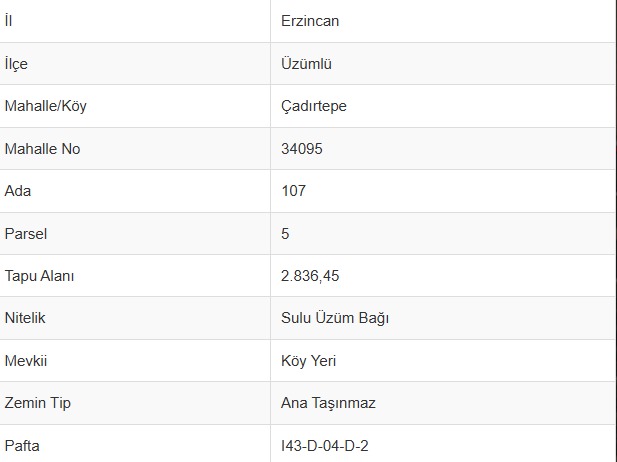Click the Tapu Alanı label
This screenshot has width=617, height=462.
pos(39,276)
